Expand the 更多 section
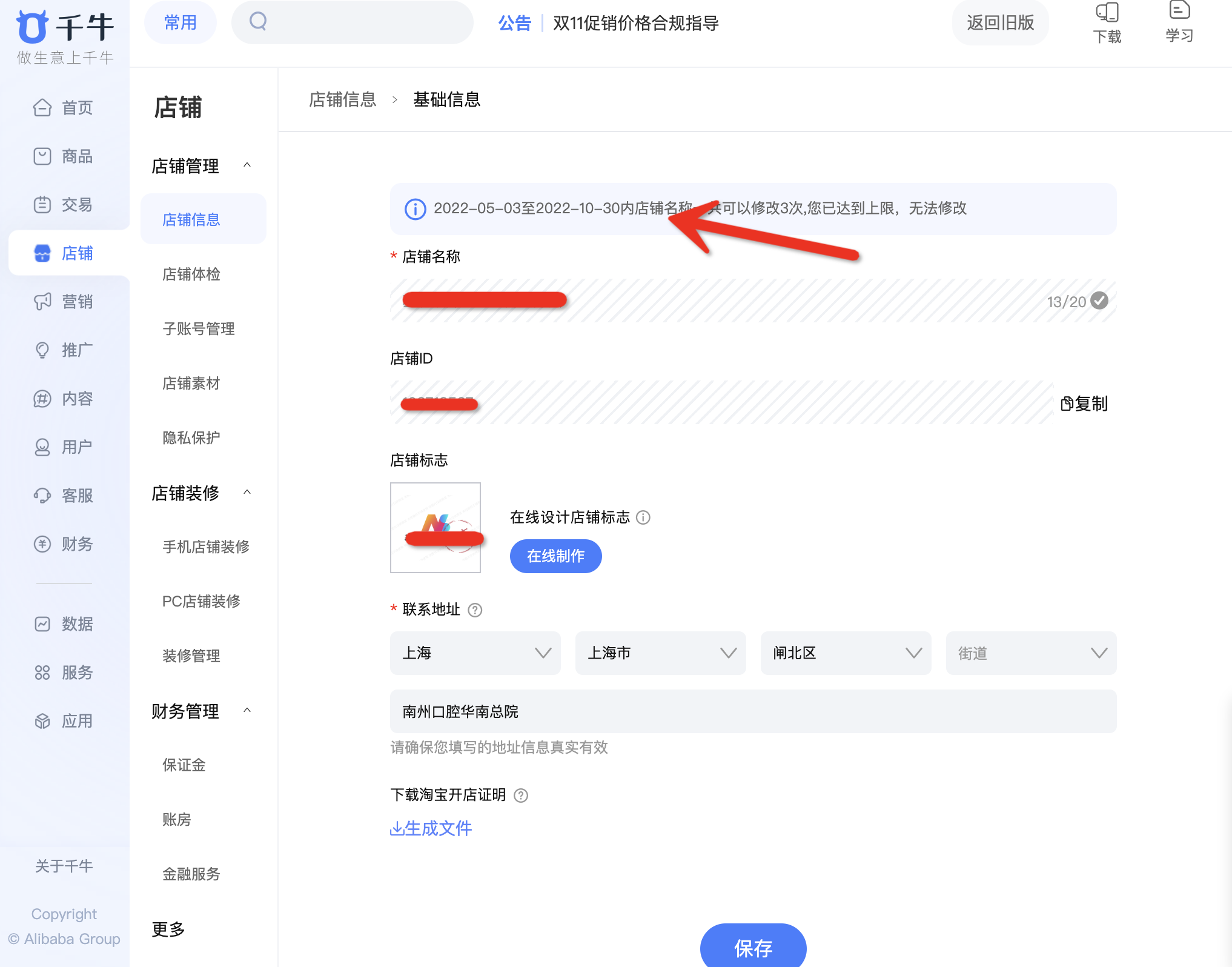Image resolution: width=1232 pixels, height=967 pixels. [168, 929]
